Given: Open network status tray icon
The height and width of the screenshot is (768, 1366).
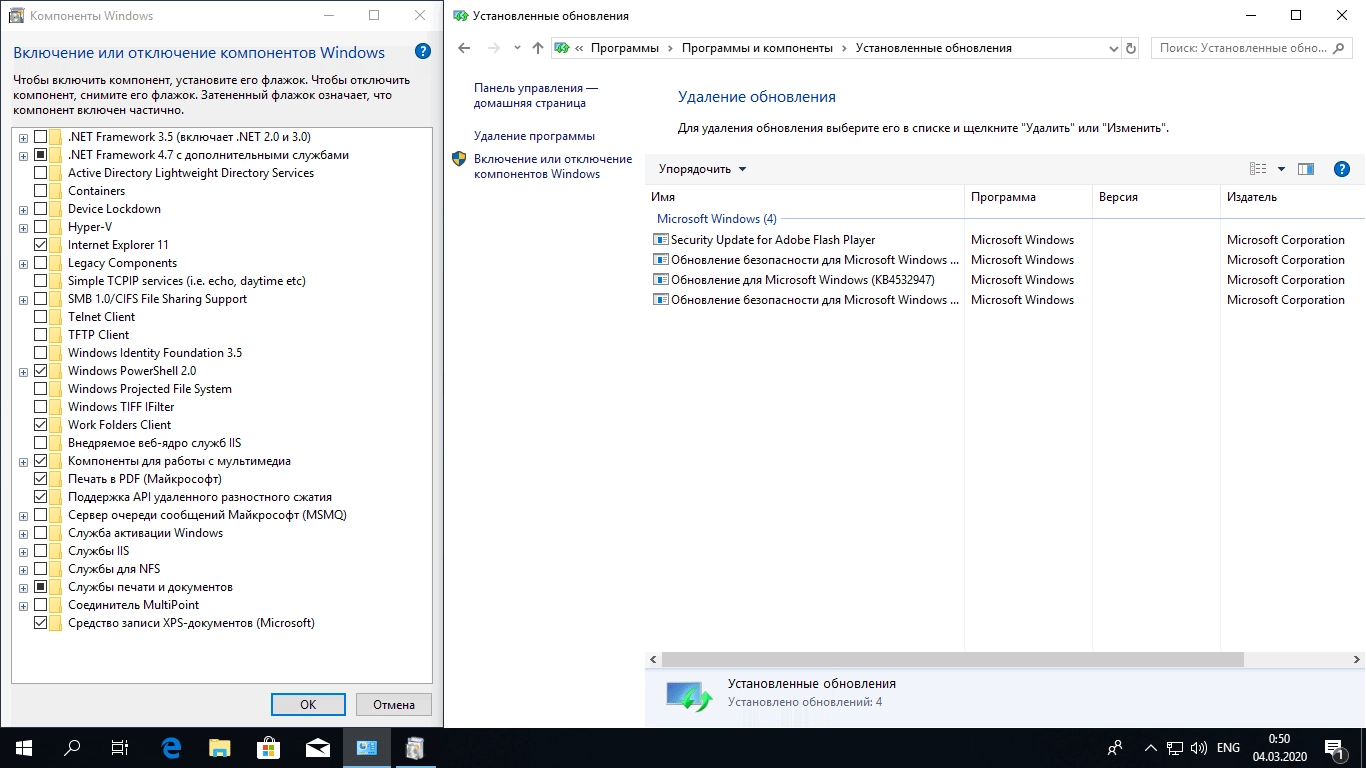Looking at the screenshot, I should click(1176, 748).
